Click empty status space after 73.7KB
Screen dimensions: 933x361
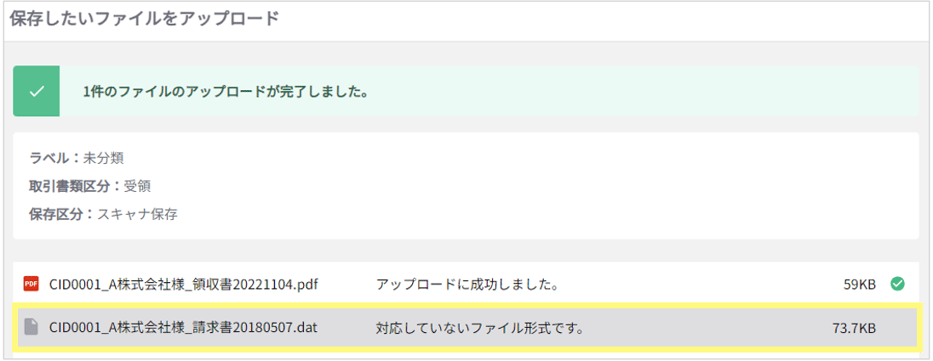pos(897,327)
